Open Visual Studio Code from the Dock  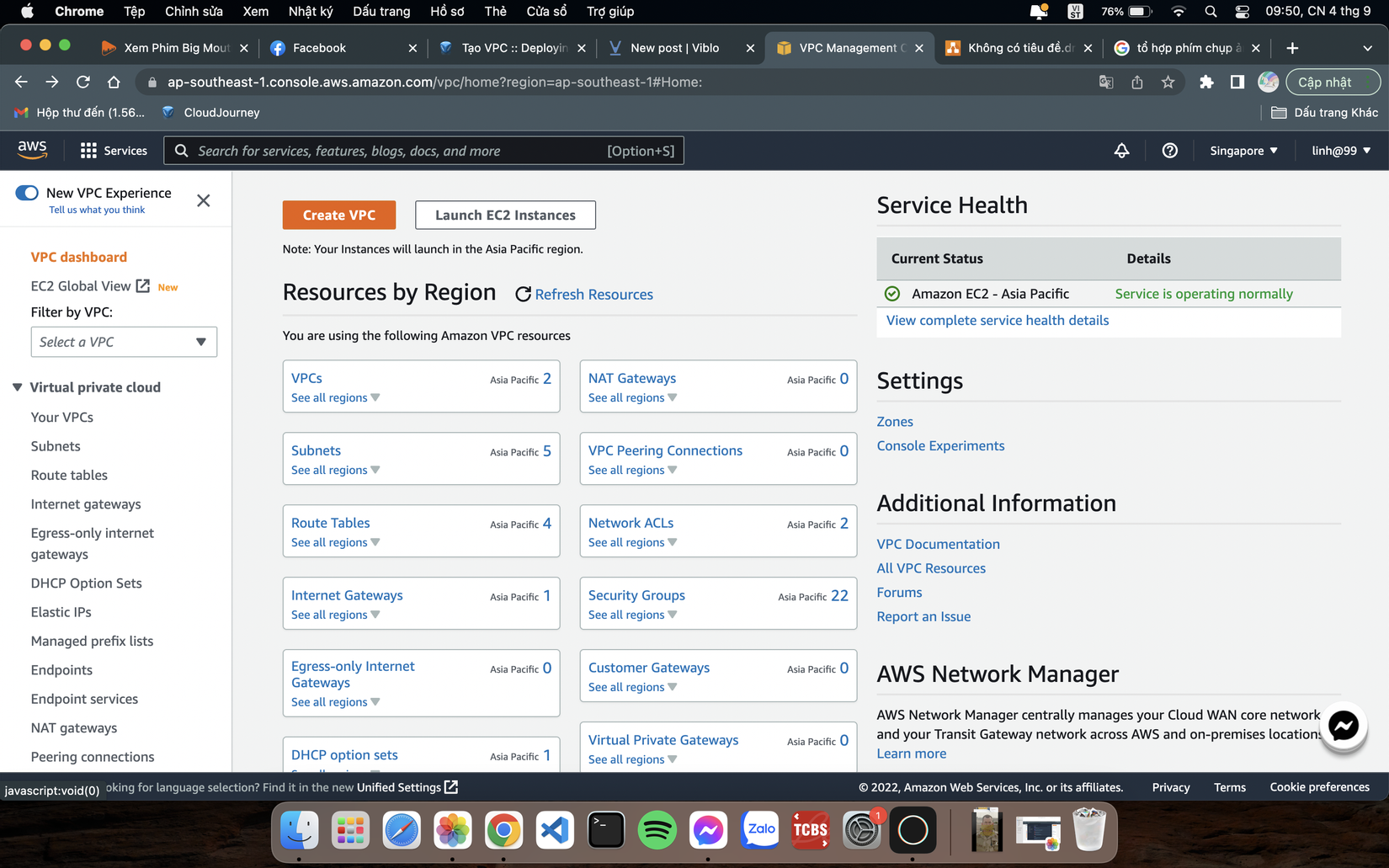555,830
